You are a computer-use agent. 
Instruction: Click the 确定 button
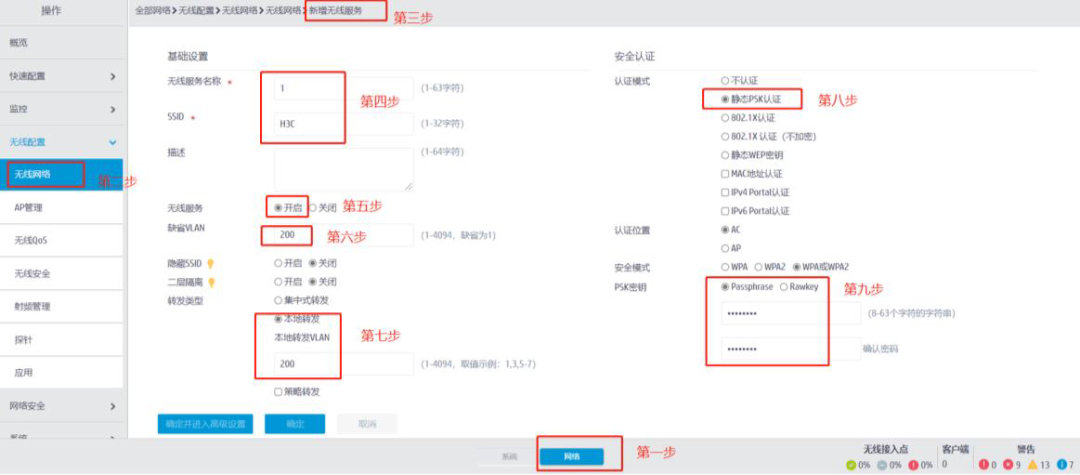pos(295,423)
